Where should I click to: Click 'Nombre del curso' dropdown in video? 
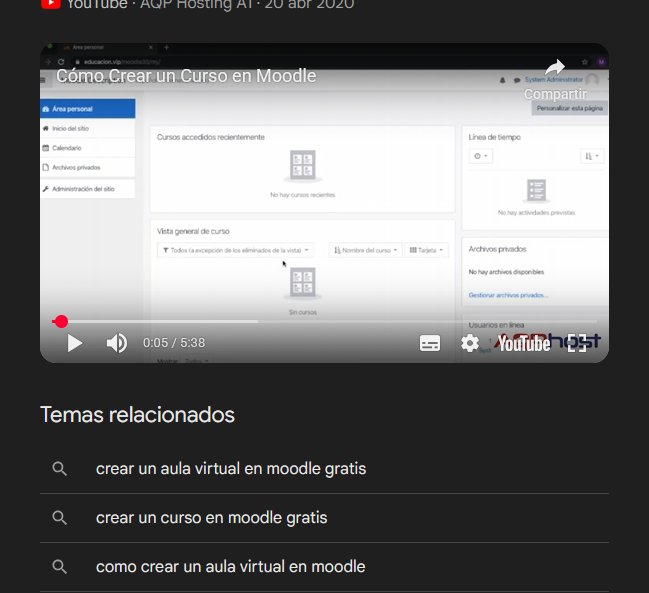tap(365, 250)
